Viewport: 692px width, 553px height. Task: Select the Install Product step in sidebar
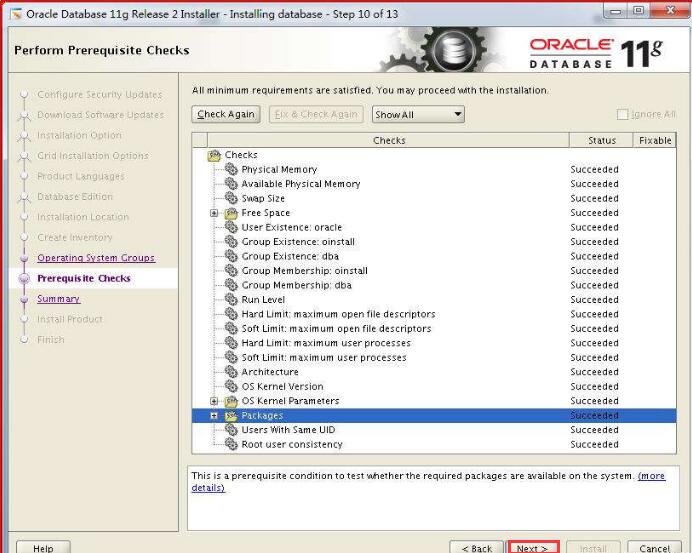click(x=70, y=319)
